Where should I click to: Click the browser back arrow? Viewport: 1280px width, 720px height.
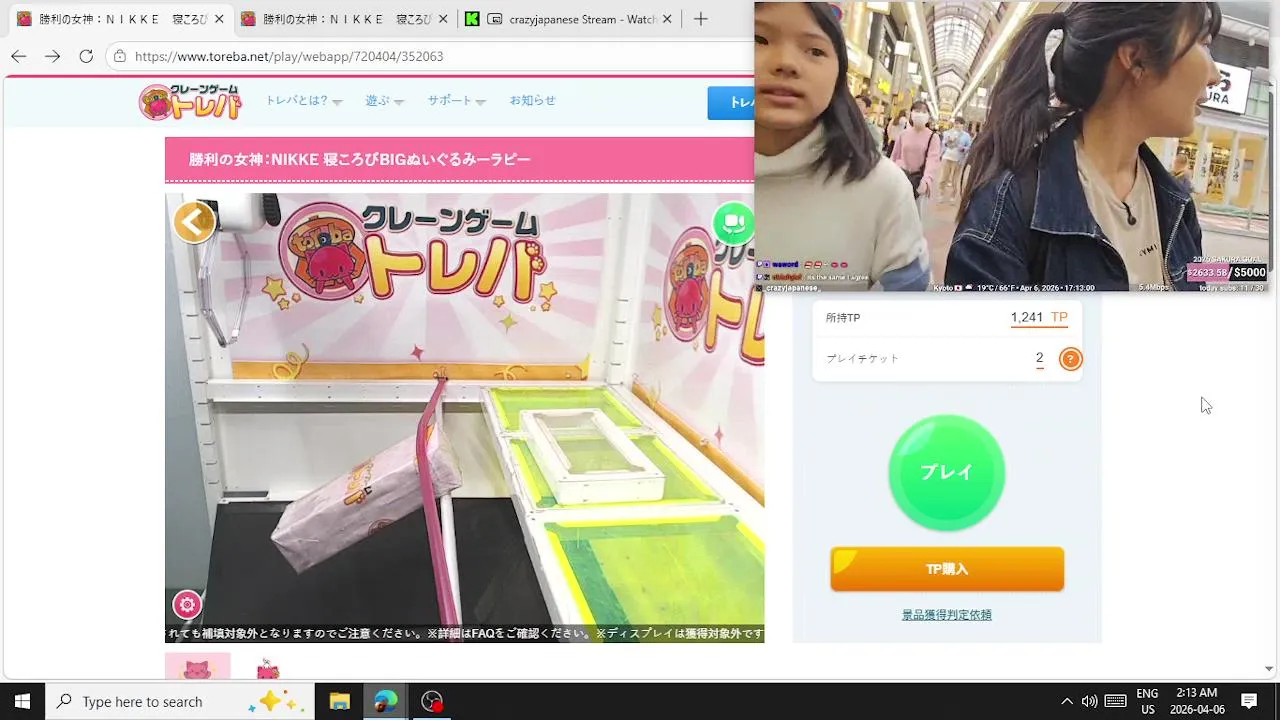(x=18, y=56)
